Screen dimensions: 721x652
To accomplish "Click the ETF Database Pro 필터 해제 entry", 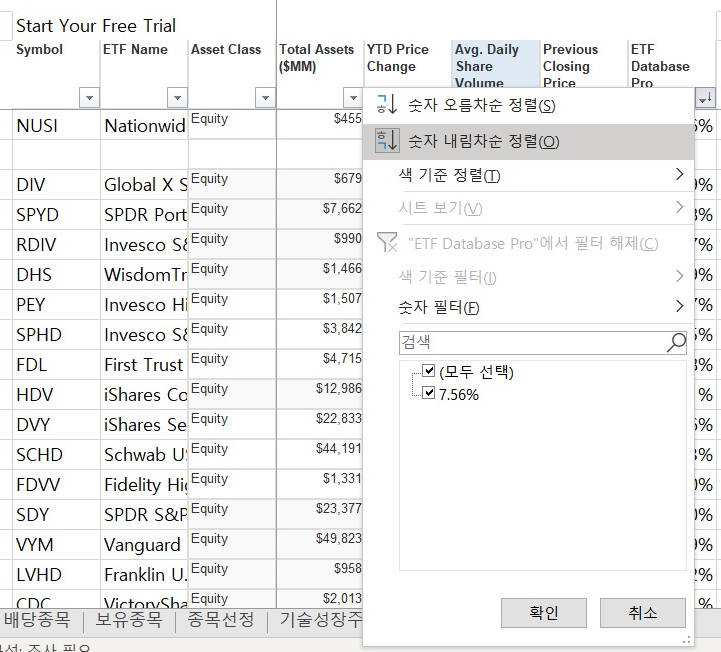I will (528, 243).
